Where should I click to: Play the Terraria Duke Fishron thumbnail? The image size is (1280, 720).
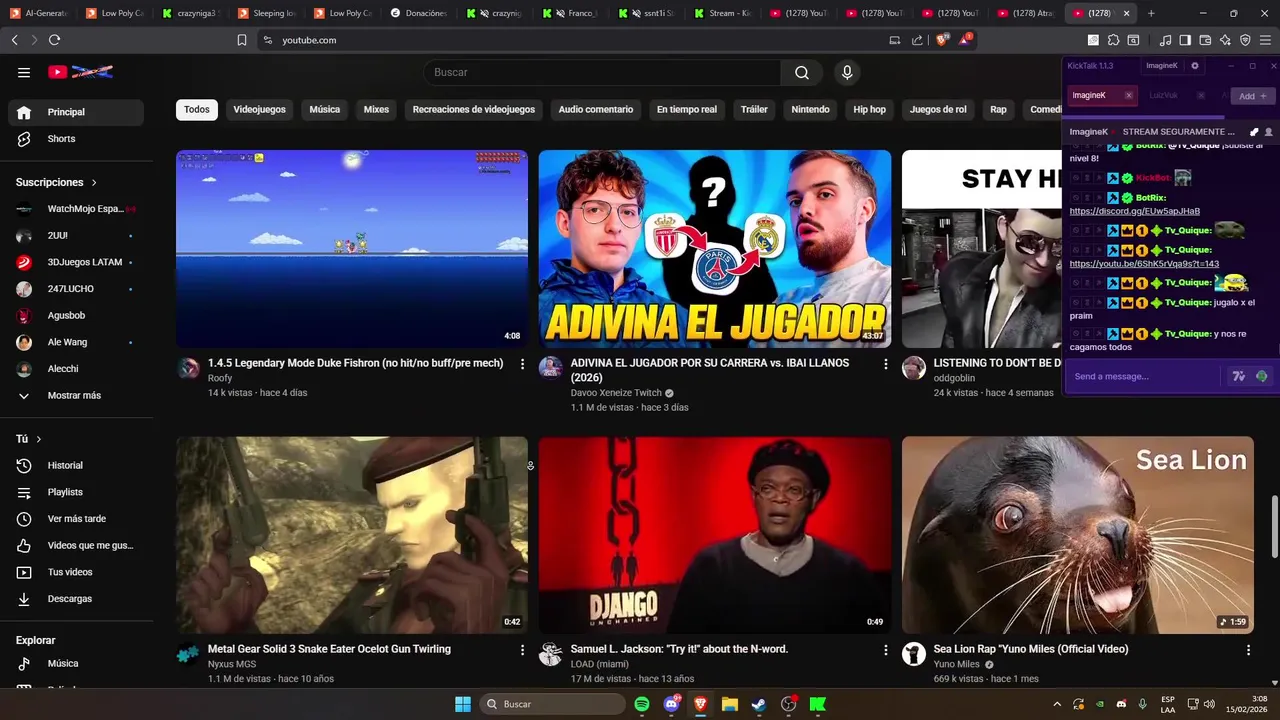coord(352,249)
